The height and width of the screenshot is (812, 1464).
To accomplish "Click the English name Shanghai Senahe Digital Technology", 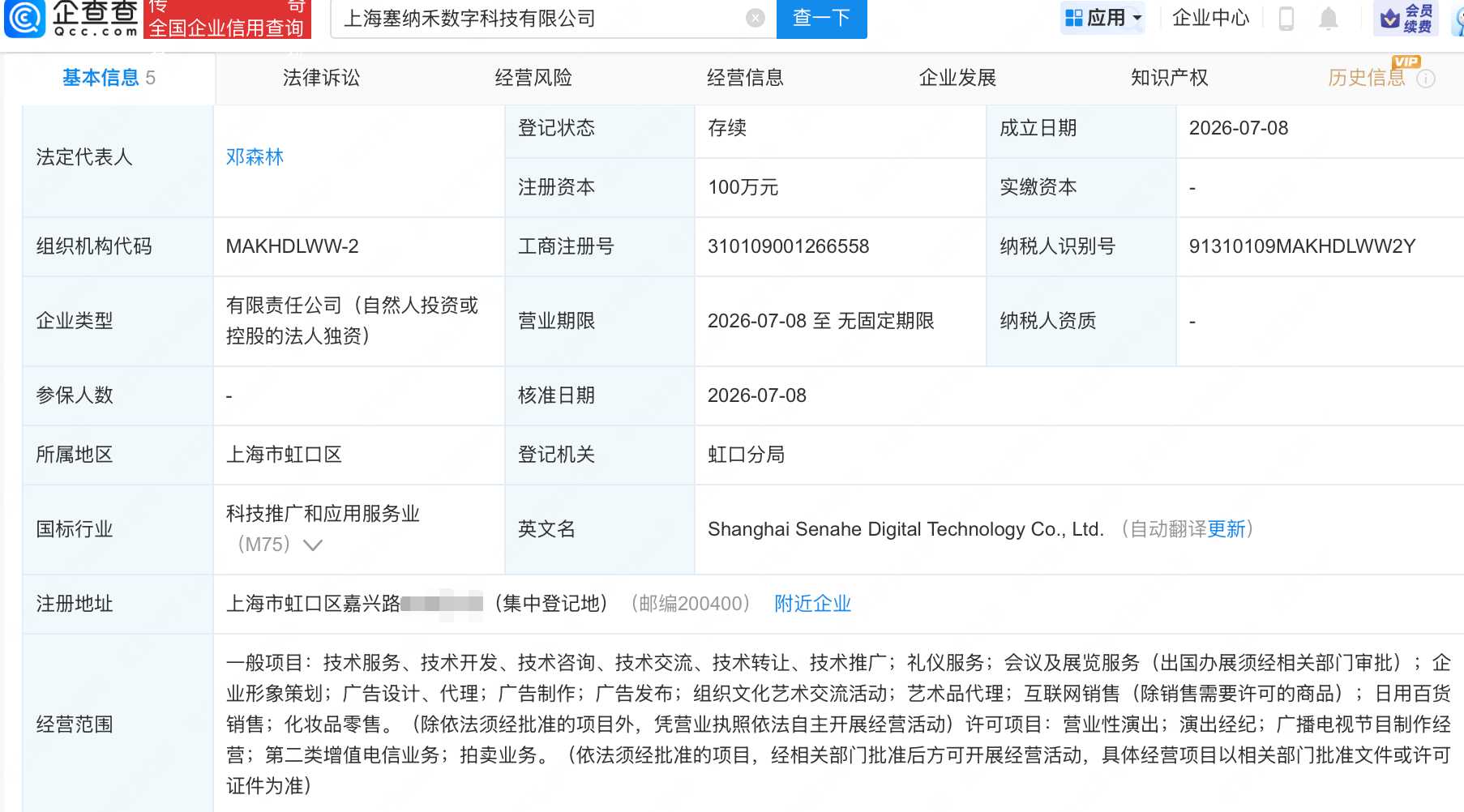I will (905, 529).
